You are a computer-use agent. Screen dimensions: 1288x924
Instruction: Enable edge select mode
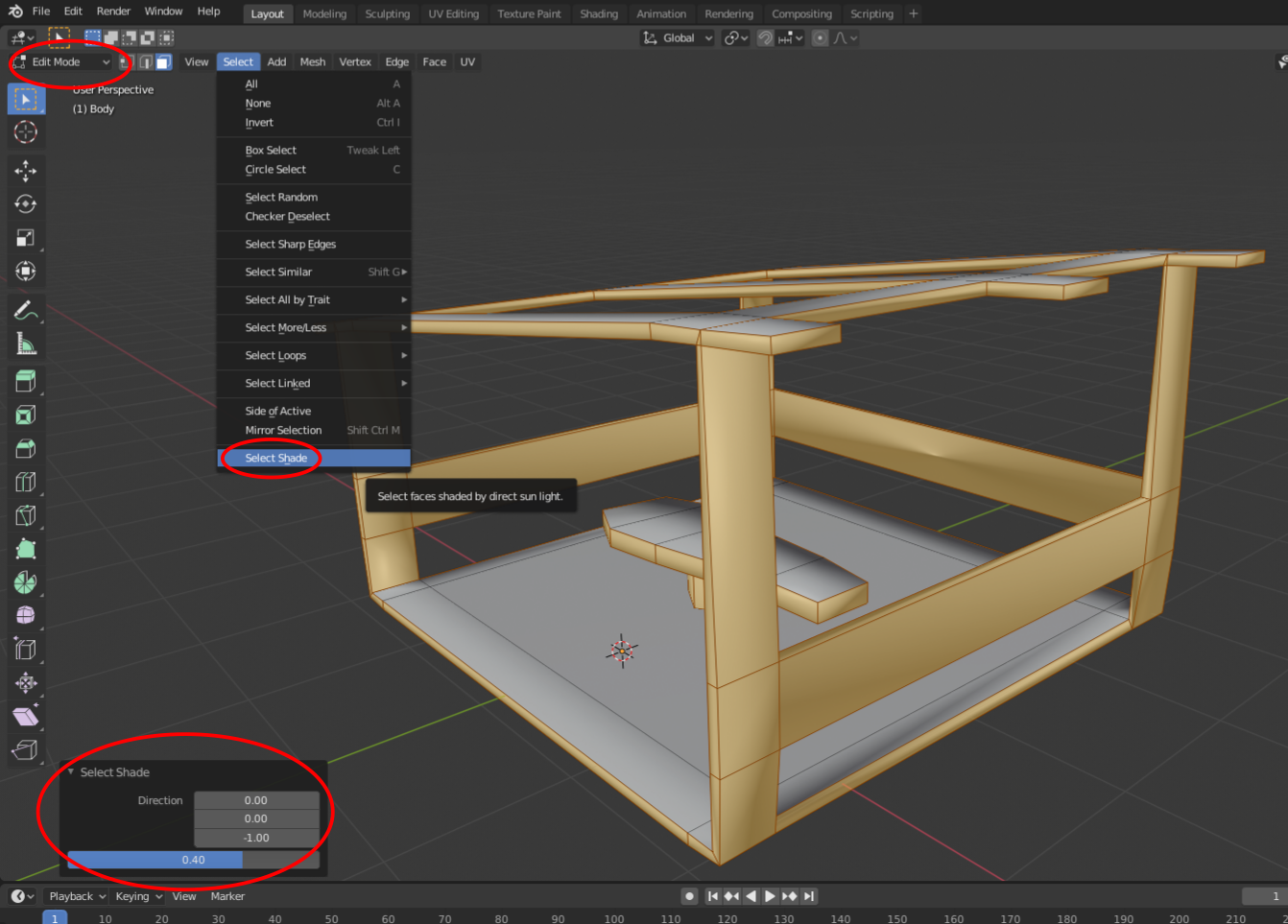click(x=145, y=61)
